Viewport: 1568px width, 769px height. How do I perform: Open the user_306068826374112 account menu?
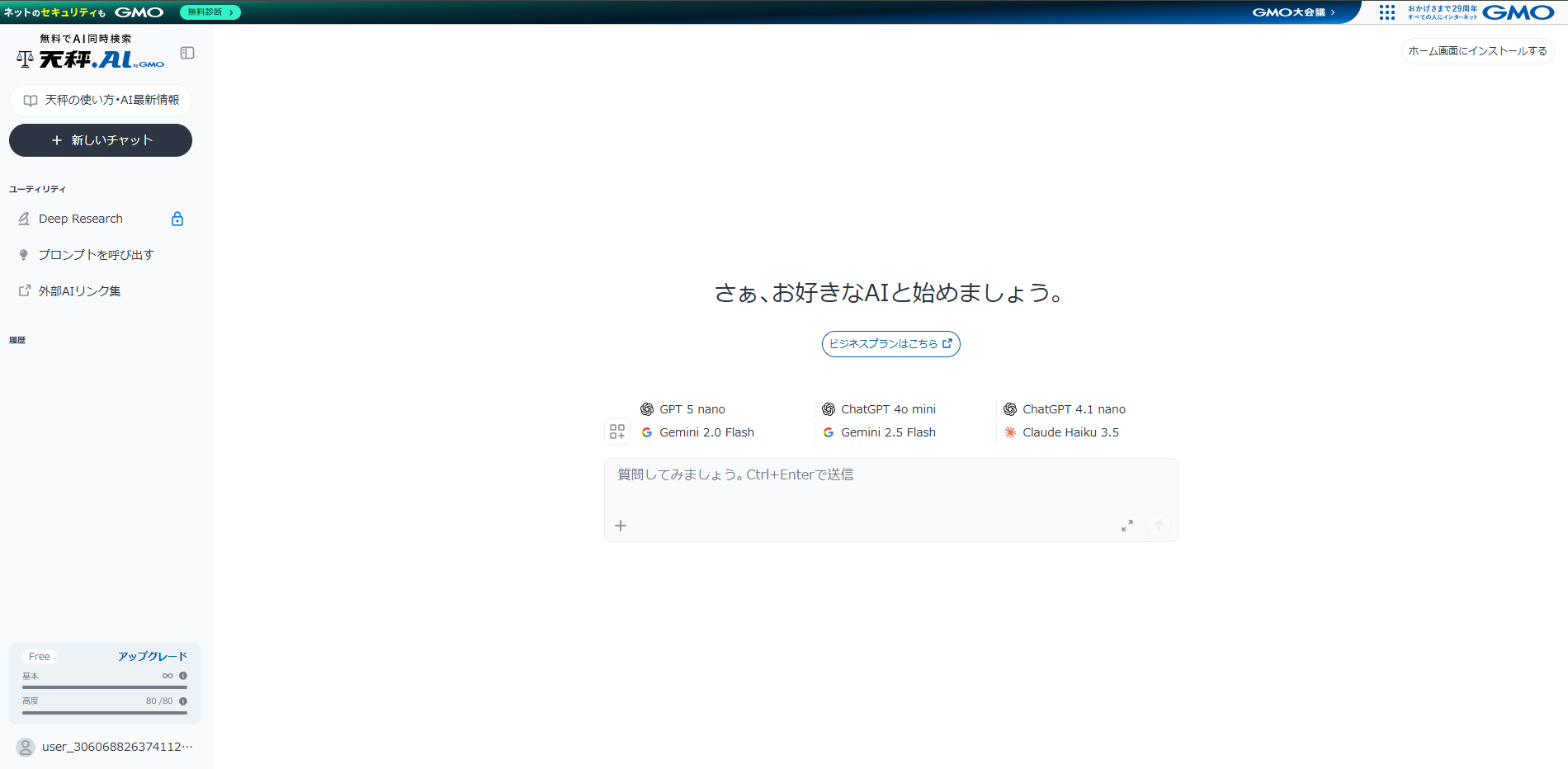[106, 746]
